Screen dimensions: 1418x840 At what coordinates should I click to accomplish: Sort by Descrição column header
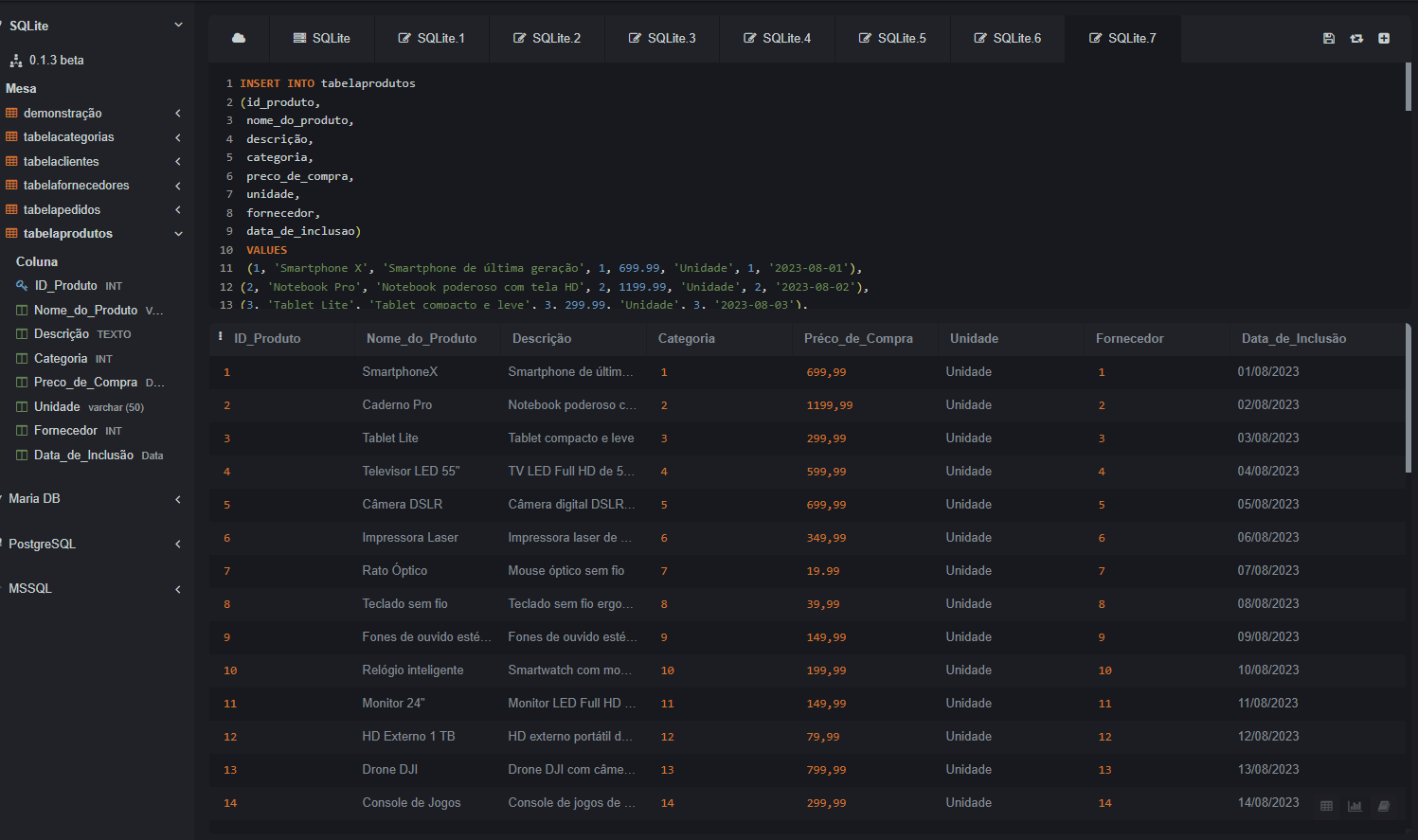coord(542,338)
